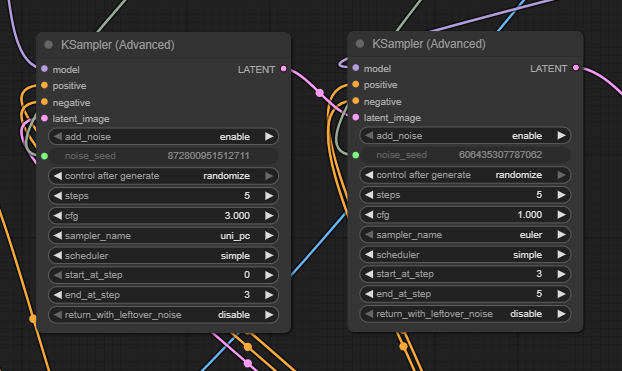Open left node's scheduler simple dropdown
The width and height of the screenshot is (622, 371).
pos(163,256)
